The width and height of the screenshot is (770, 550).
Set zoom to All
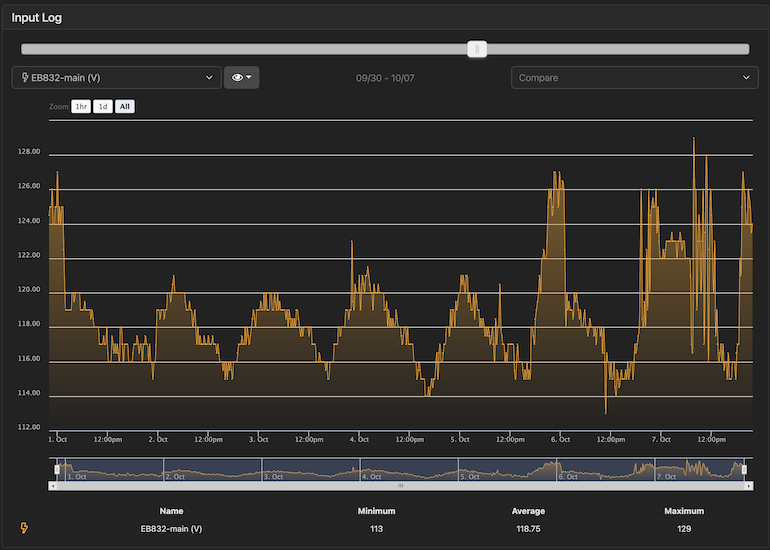click(125, 107)
